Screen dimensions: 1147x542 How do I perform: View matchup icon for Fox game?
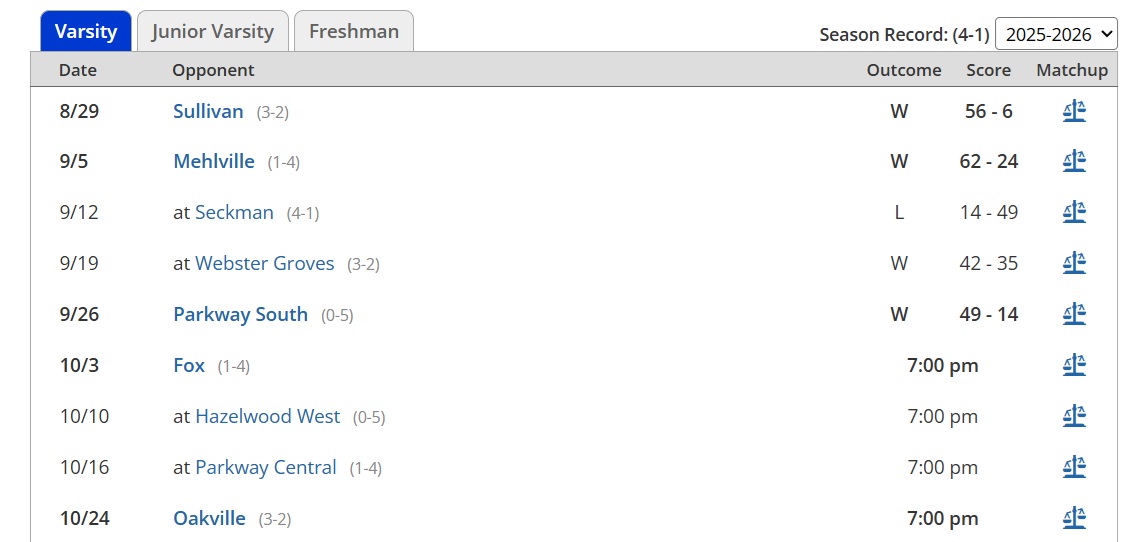(x=1074, y=365)
